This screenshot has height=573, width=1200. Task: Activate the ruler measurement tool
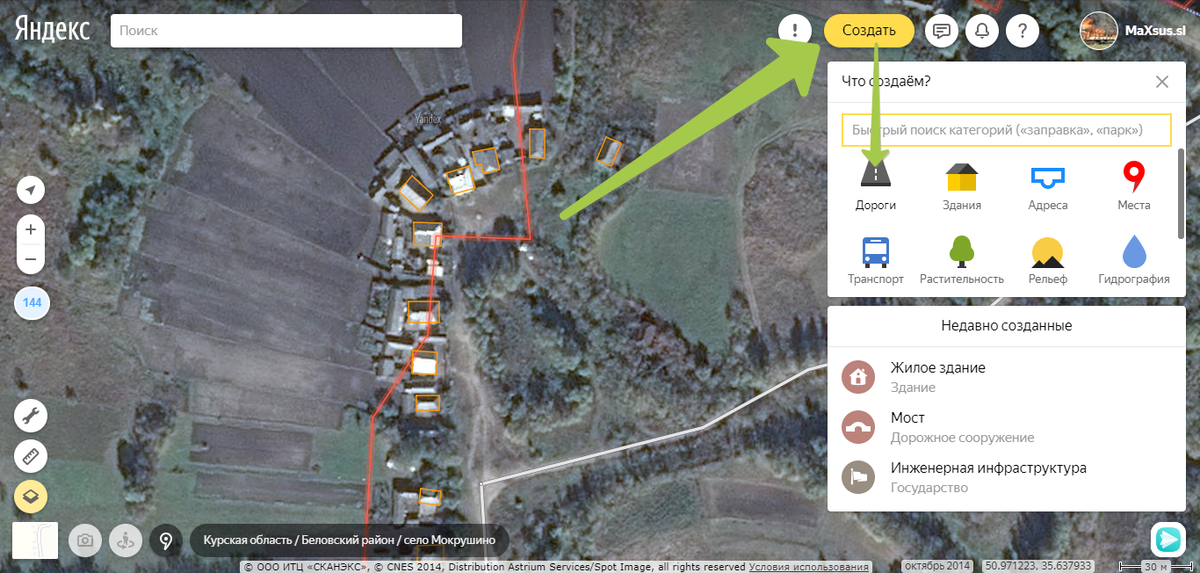click(31, 457)
